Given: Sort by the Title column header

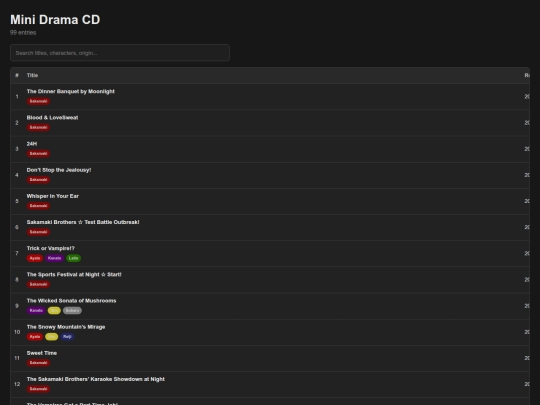Looking at the screenshot, I should (32, 75).
